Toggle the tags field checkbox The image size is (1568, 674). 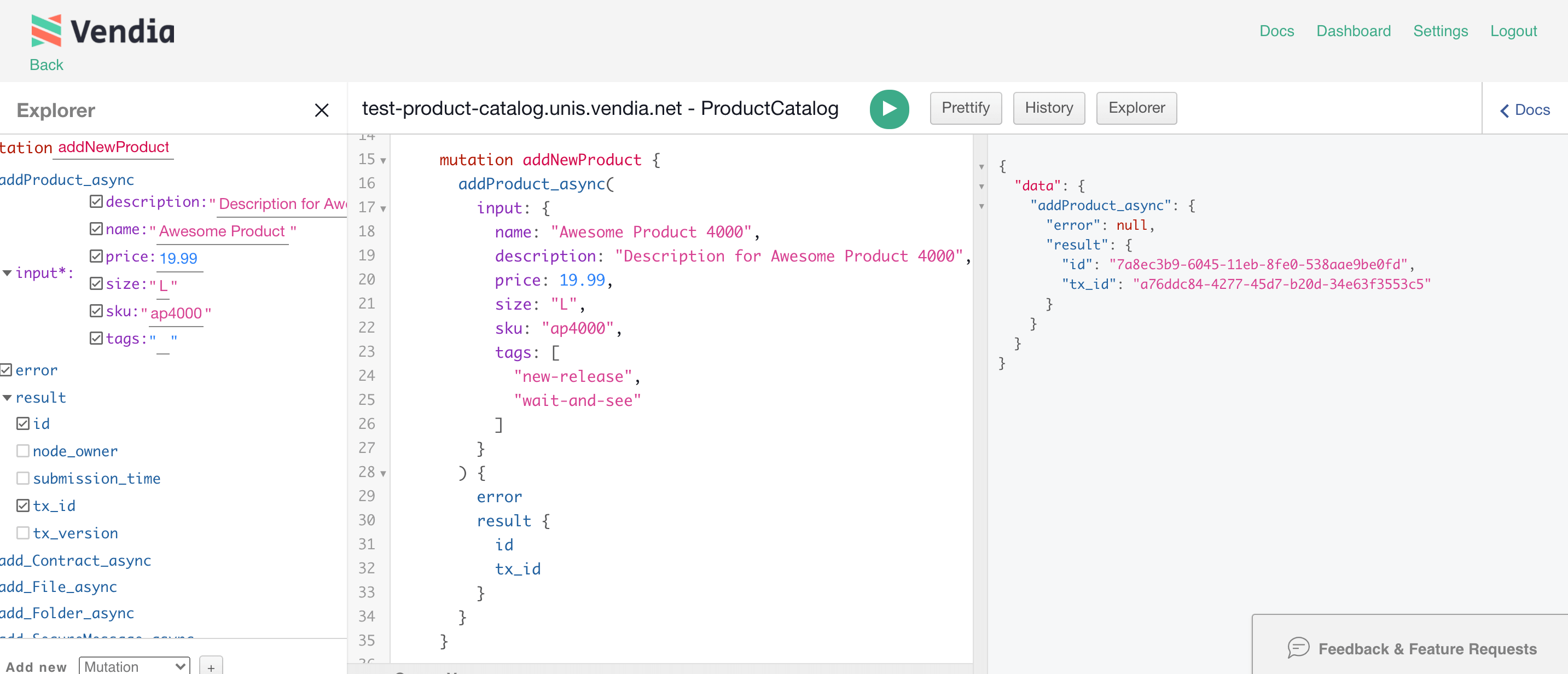[x=96, y=339]
